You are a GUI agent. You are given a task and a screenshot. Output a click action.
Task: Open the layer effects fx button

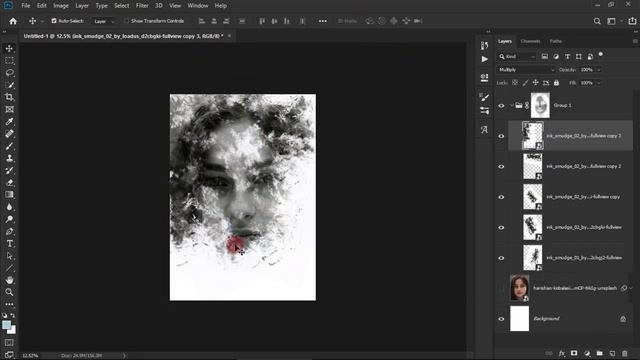pyautogui.click(x=562, y=353)
